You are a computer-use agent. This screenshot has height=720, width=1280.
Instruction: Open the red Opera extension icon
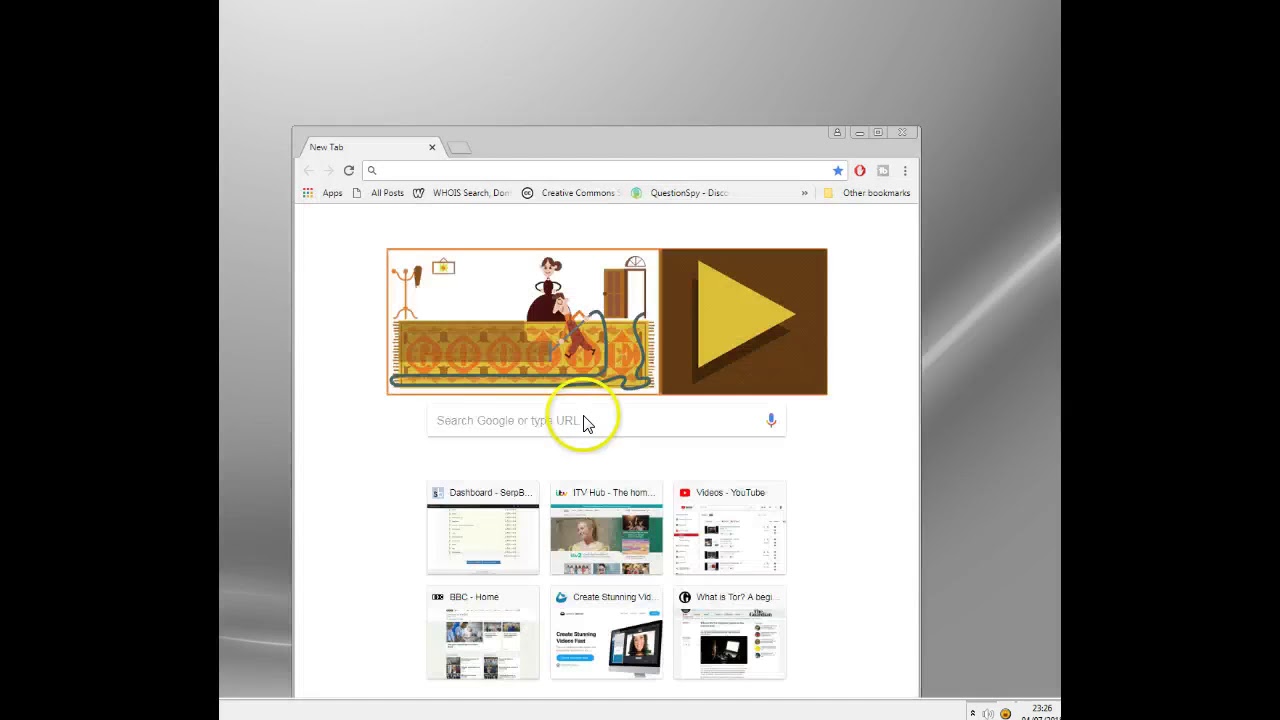click(x=860, y=171)
